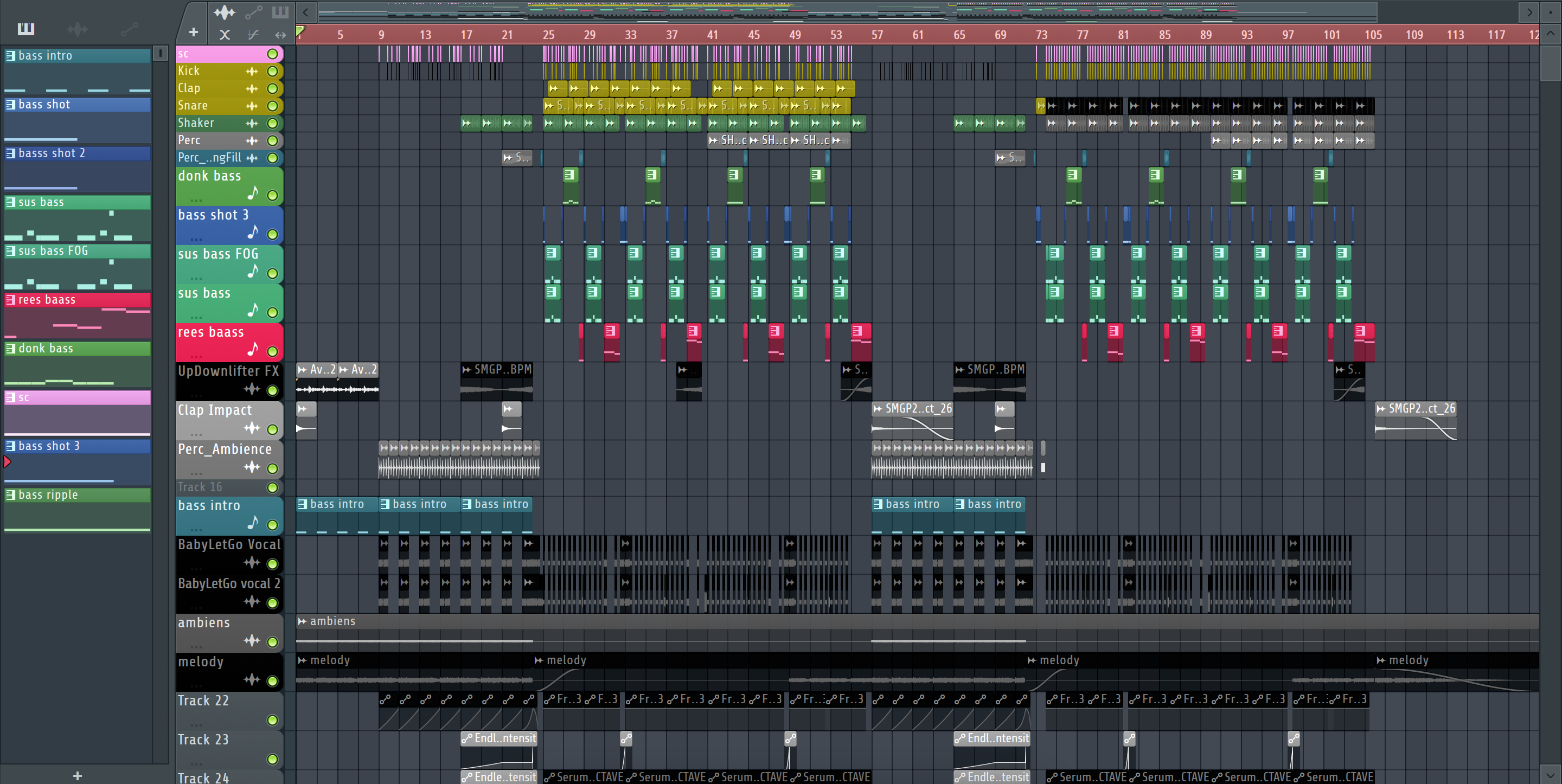1562x784 pixels.
Task: Click bar 25 on the timeline ruler
Action: 548,35
